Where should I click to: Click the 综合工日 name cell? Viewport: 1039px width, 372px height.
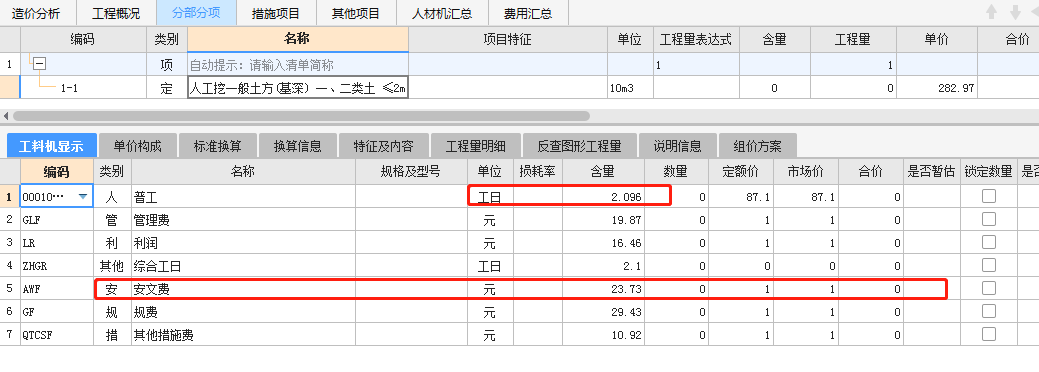[243, 266]
